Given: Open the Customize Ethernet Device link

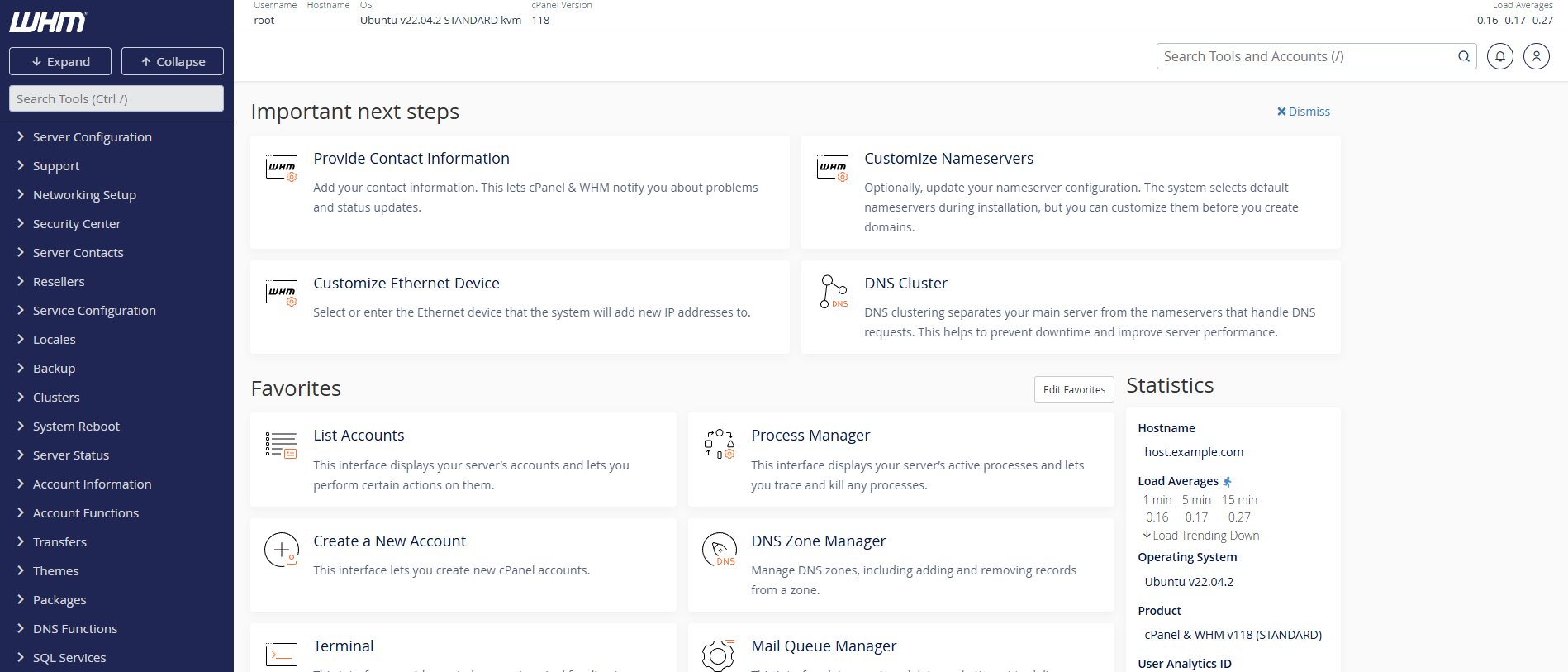Looking at the screenshot, I should point(406,284).
